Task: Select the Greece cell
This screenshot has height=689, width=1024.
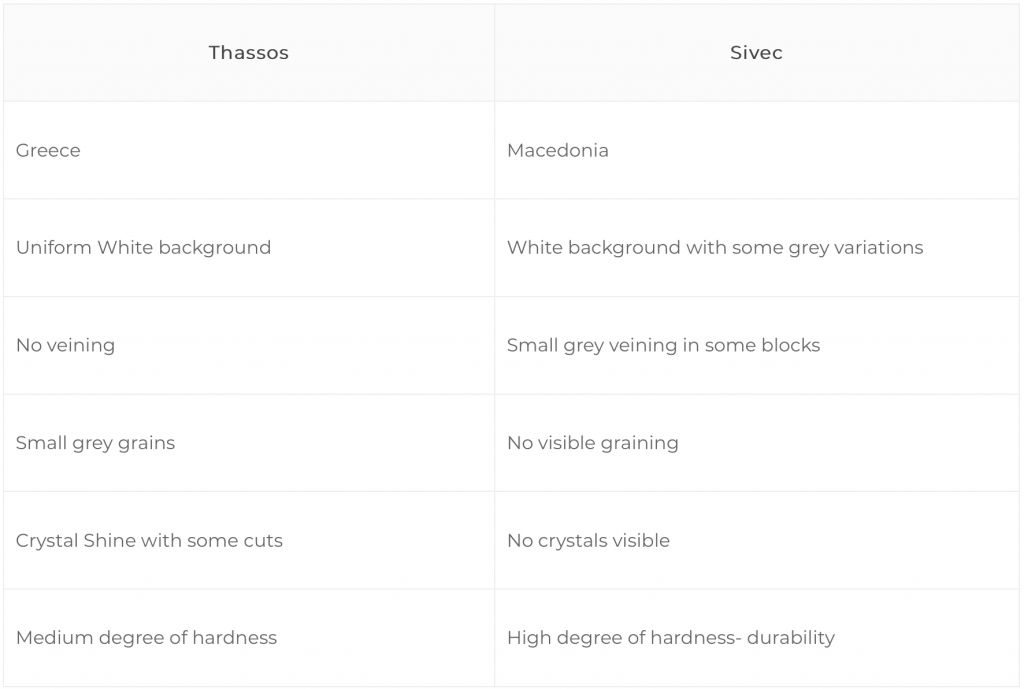Action: pyautogui.click(x=249, y=150)
